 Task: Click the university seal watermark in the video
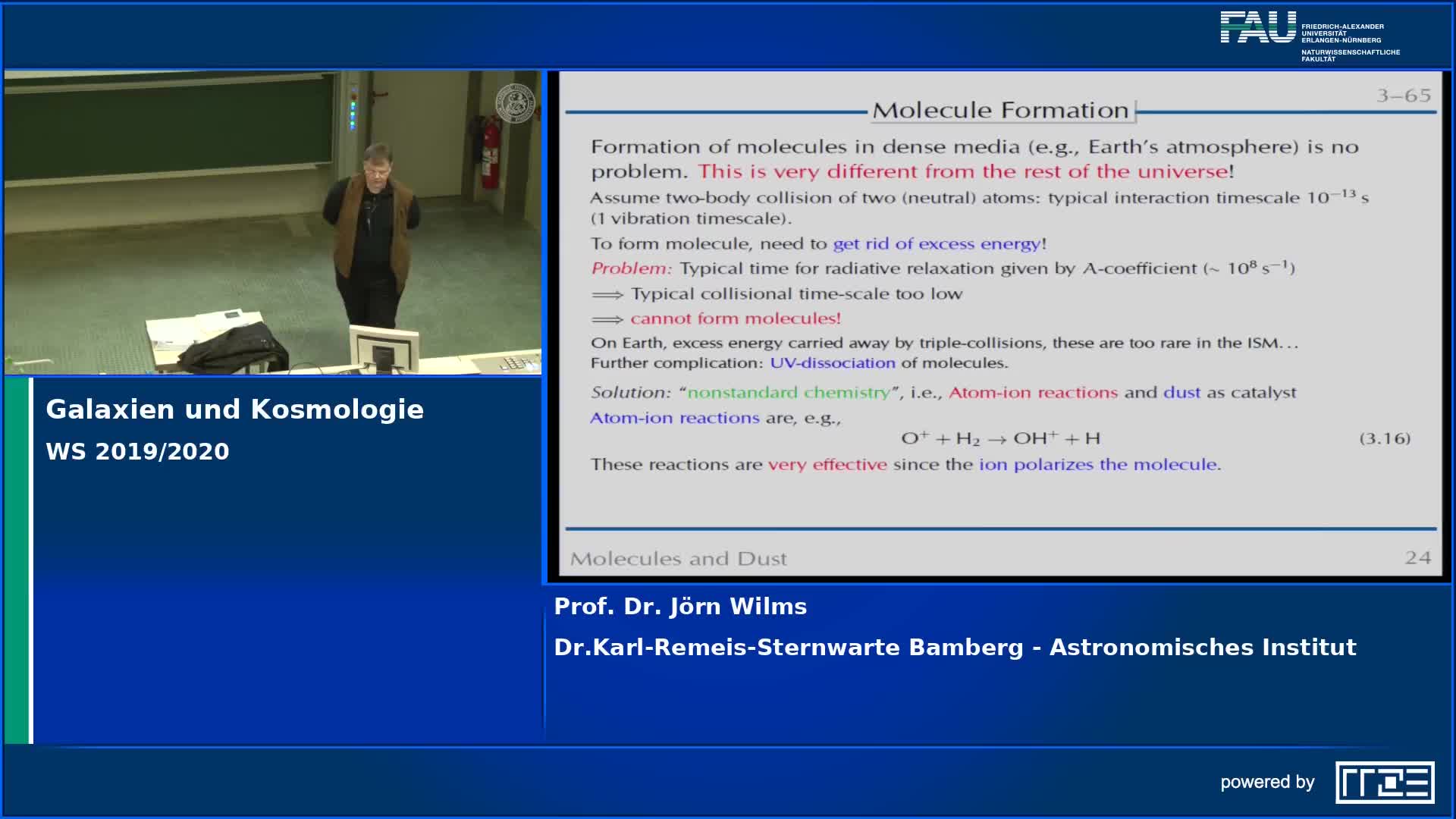(515, 103)
